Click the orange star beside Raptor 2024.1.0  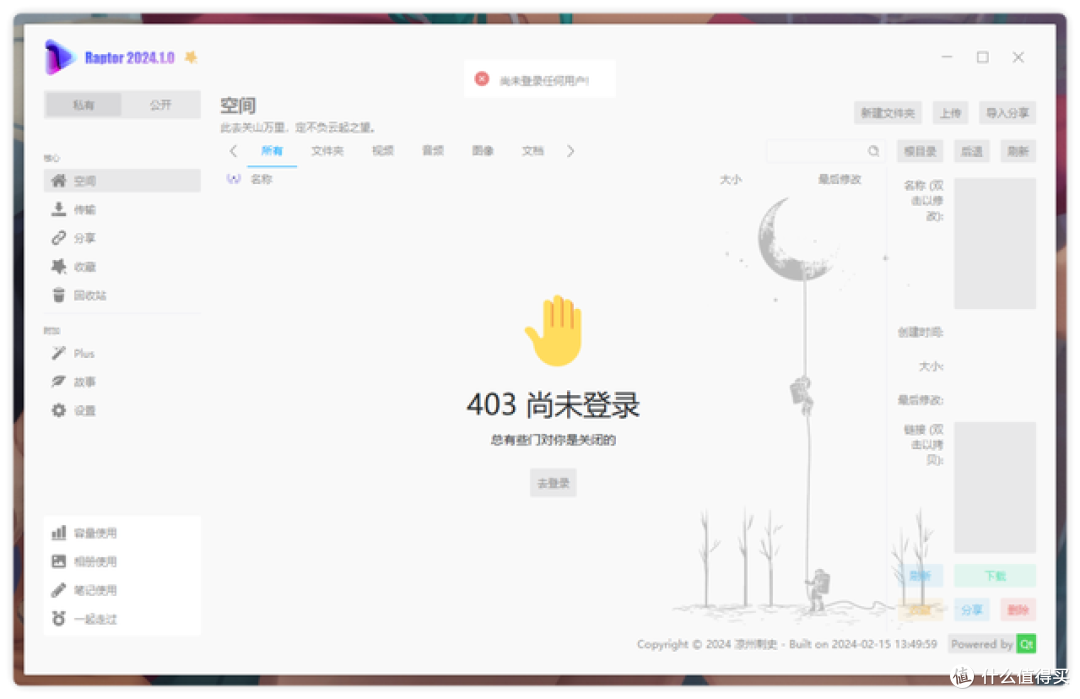coord(191,57)
